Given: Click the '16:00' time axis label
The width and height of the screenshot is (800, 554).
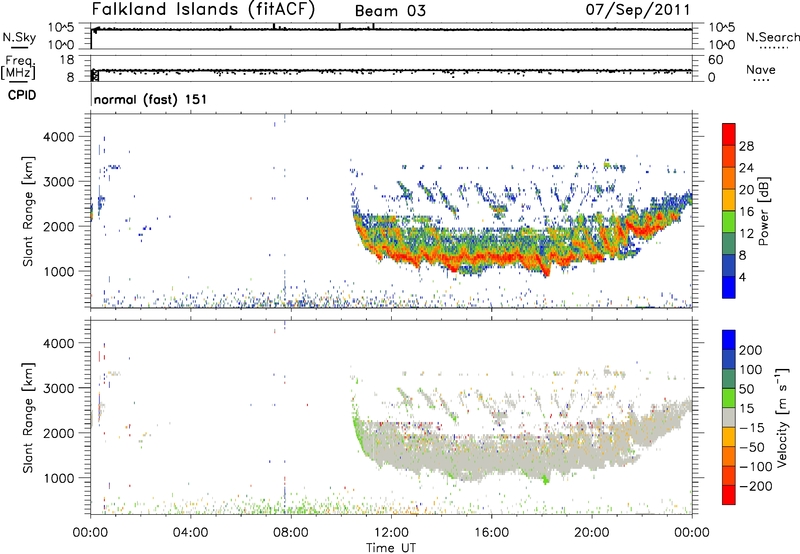Looking at the screenshot, I should coord(491,533).
